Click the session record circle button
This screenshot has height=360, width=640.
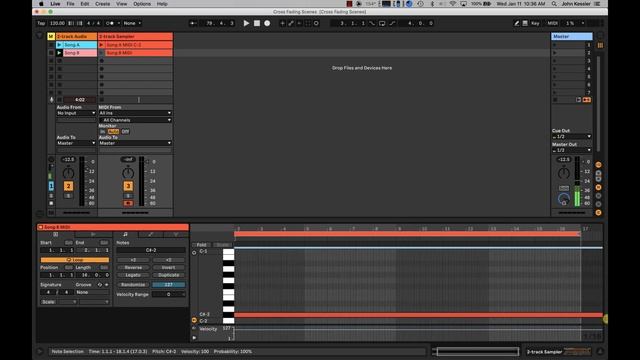[316, 23]
